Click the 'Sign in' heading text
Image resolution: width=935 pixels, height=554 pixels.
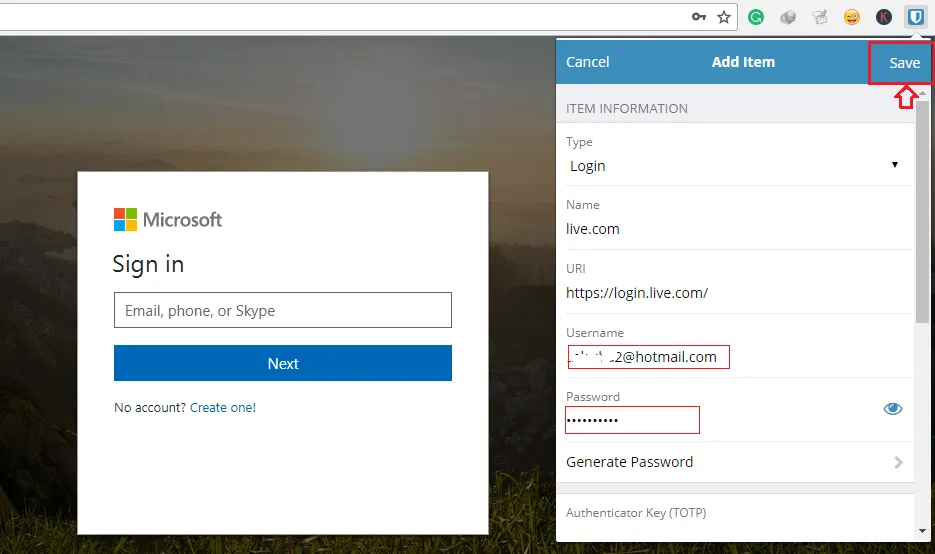click(x=148, y=264)
